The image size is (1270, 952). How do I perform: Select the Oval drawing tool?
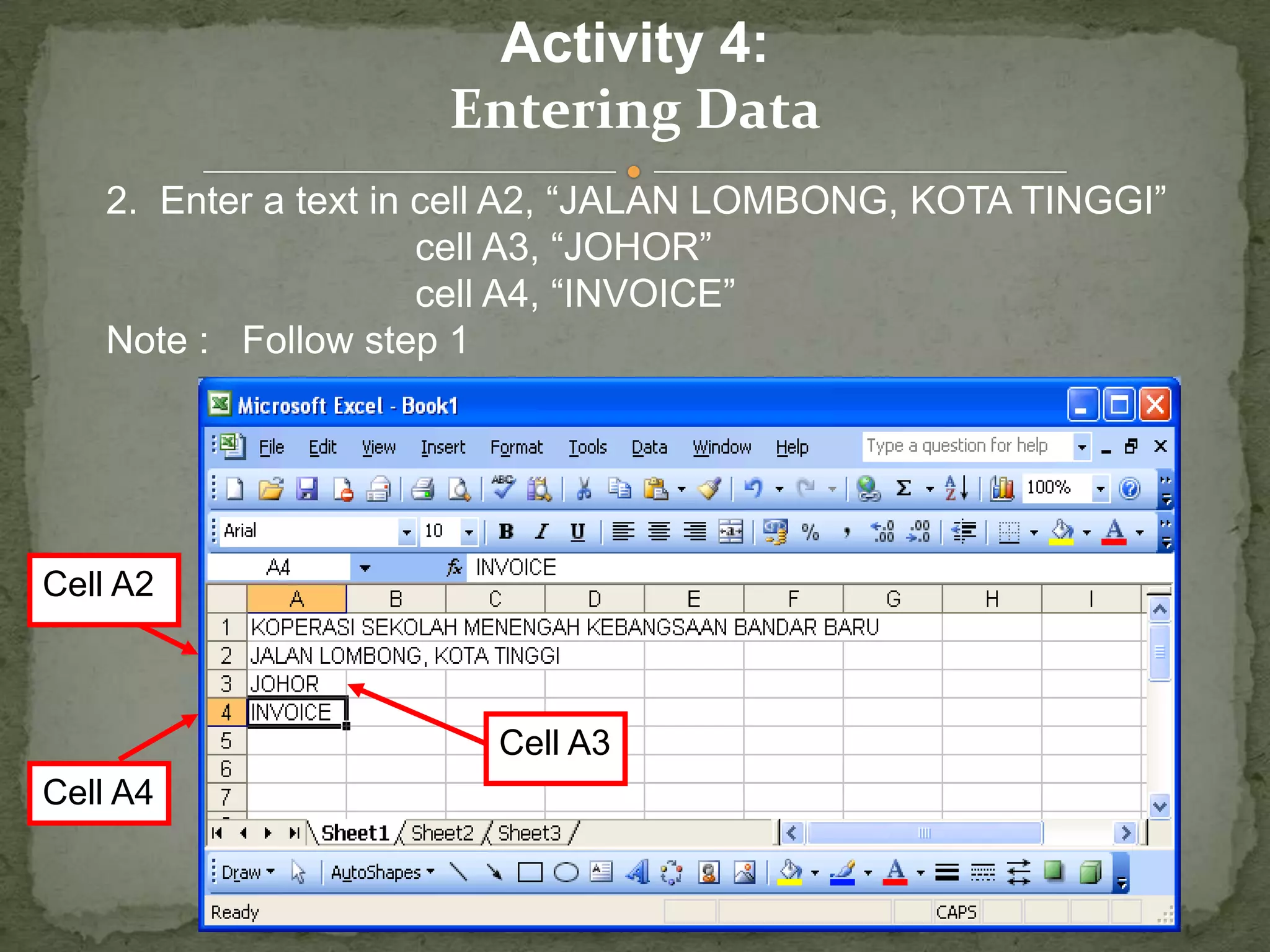point(566,873)
